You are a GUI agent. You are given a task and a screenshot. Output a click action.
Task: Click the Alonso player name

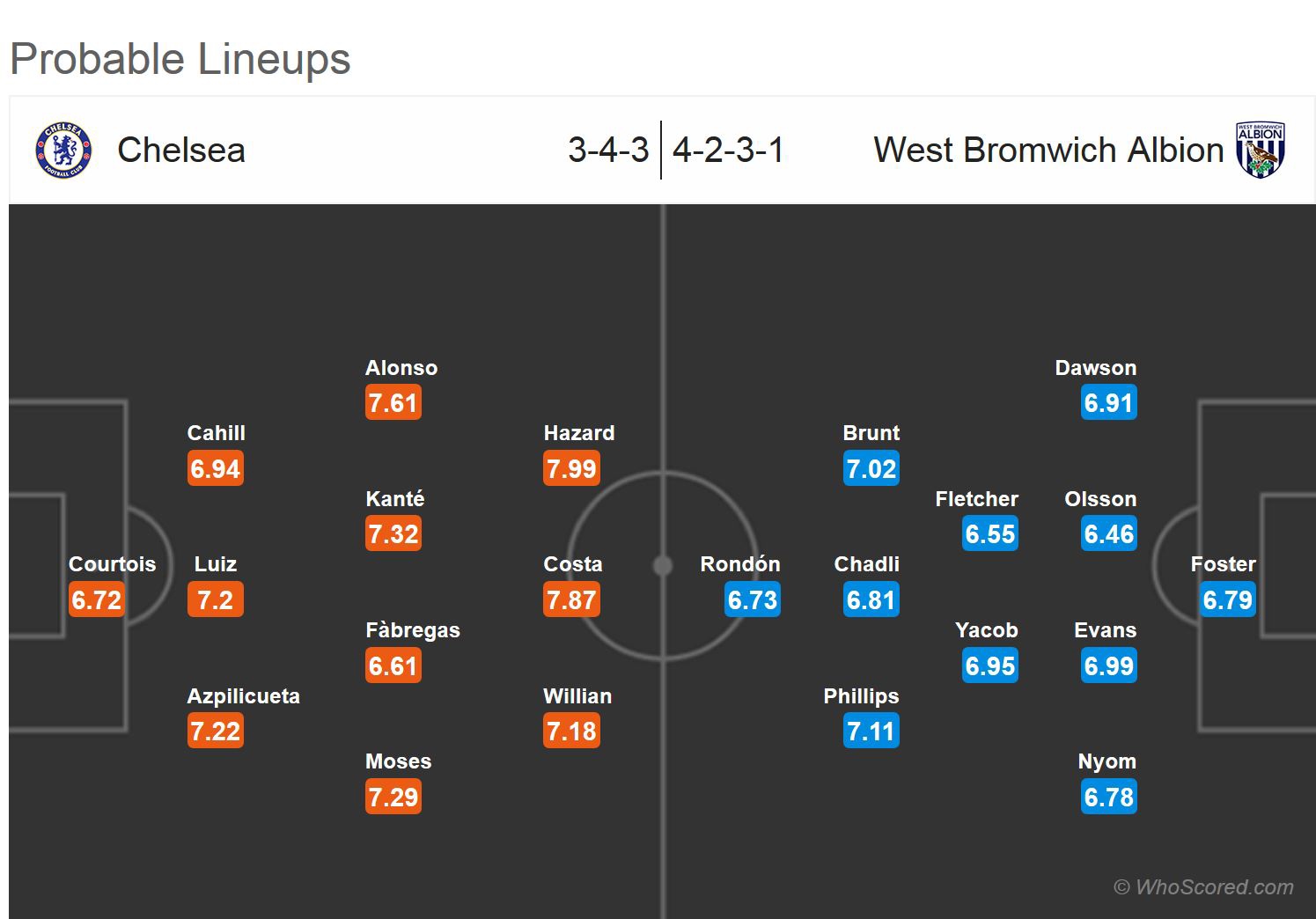(x=401, y=368)
